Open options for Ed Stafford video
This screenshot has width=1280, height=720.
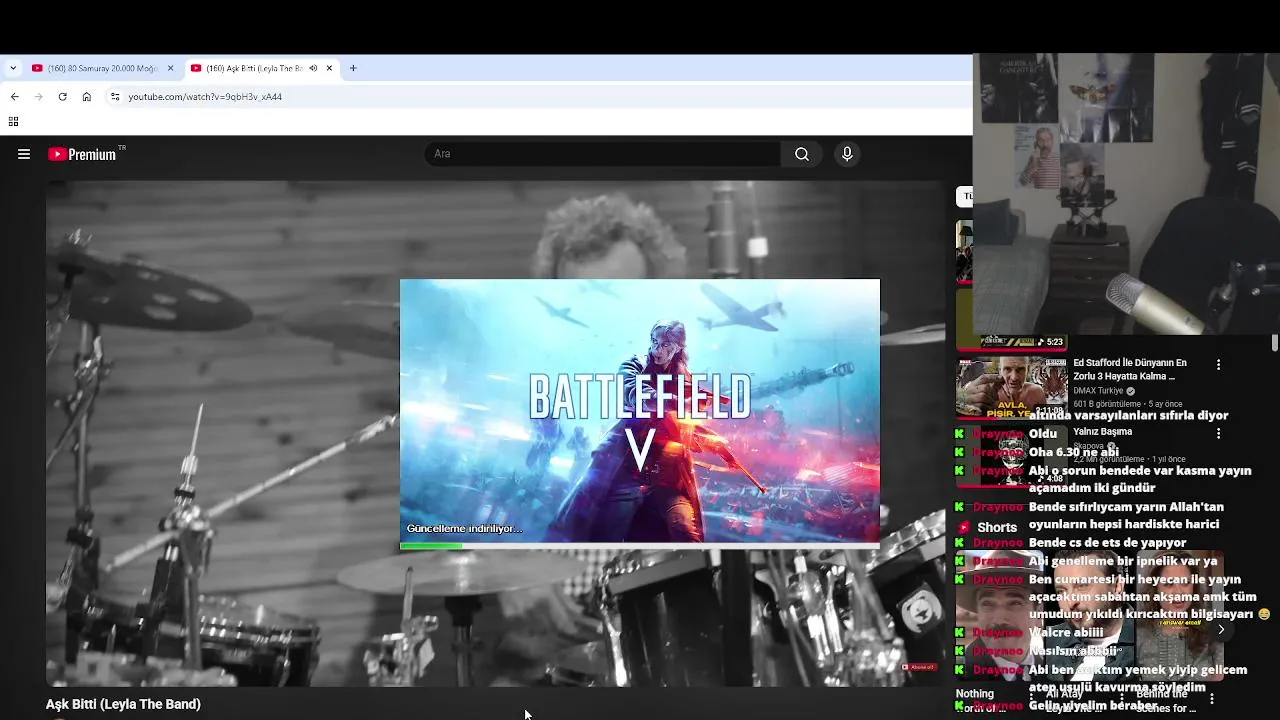1218,365
